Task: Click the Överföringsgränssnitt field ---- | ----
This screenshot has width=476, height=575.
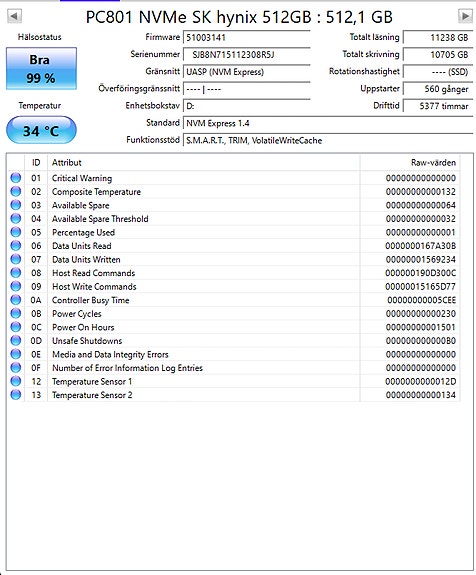Action: [x=246, y=89]
